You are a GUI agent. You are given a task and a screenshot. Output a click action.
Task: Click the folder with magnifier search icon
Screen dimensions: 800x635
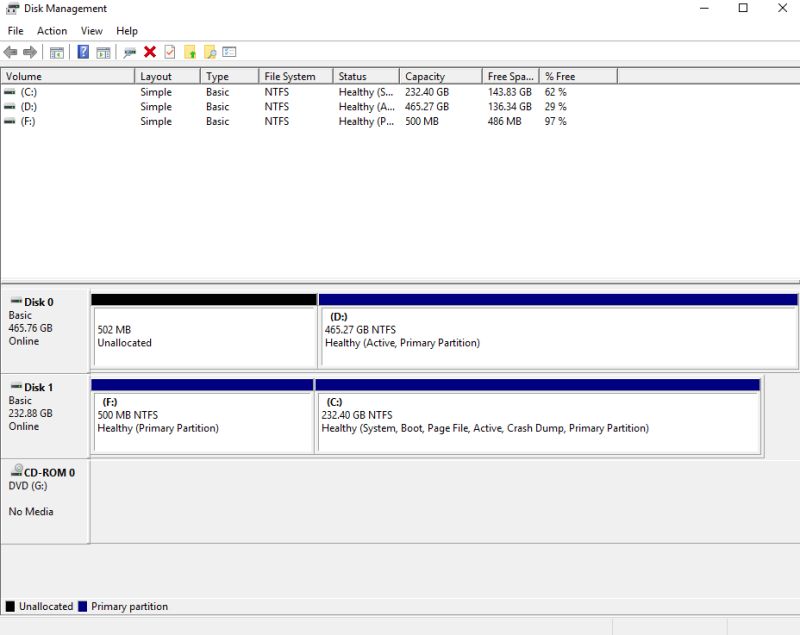click(x=209, y=52)
